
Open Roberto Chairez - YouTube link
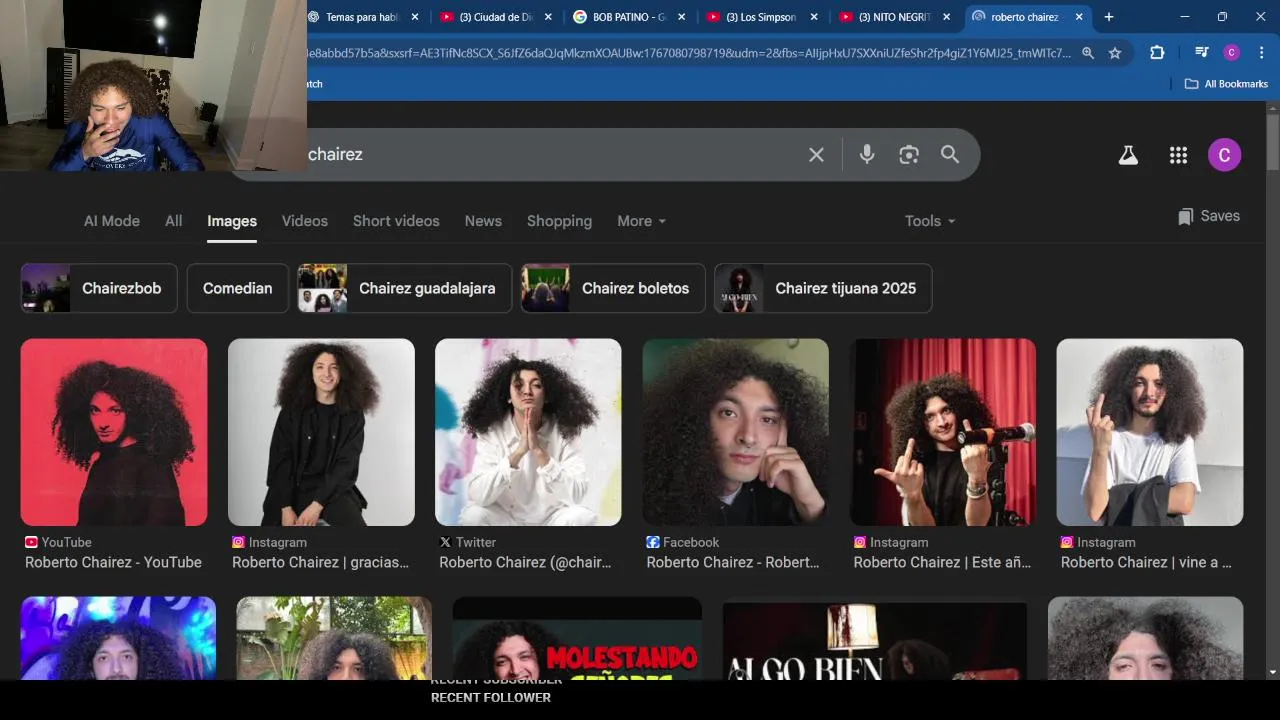(x=113, y=562)
